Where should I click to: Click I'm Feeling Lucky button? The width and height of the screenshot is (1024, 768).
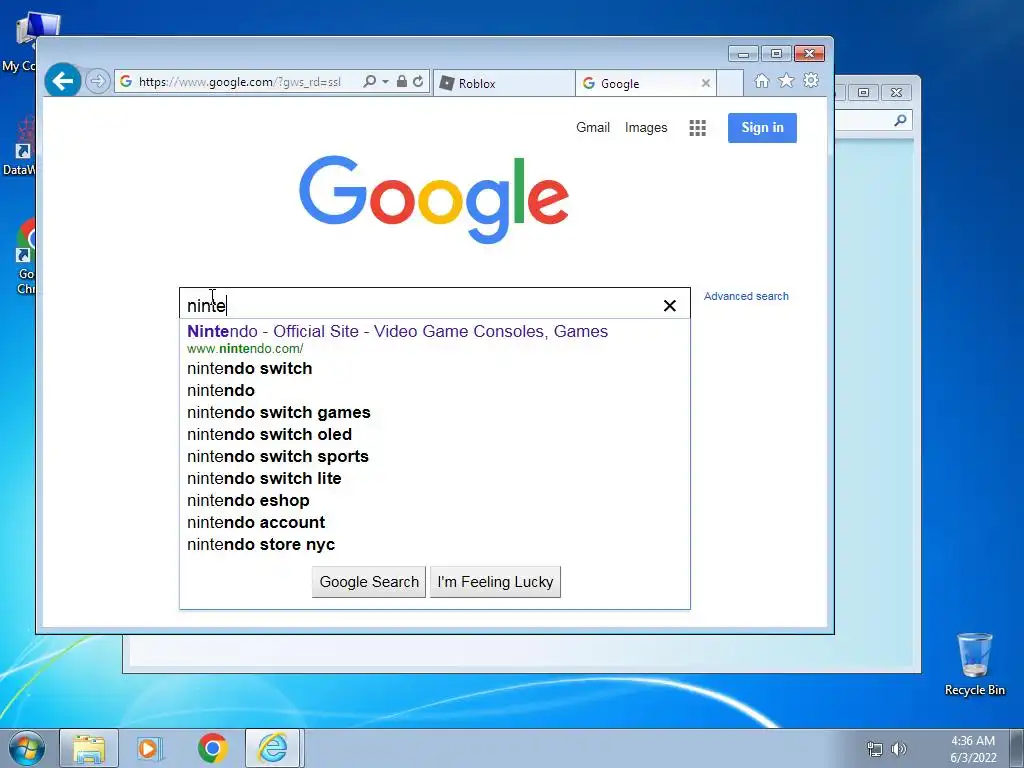pyautogui.click(x=495, y=582)
